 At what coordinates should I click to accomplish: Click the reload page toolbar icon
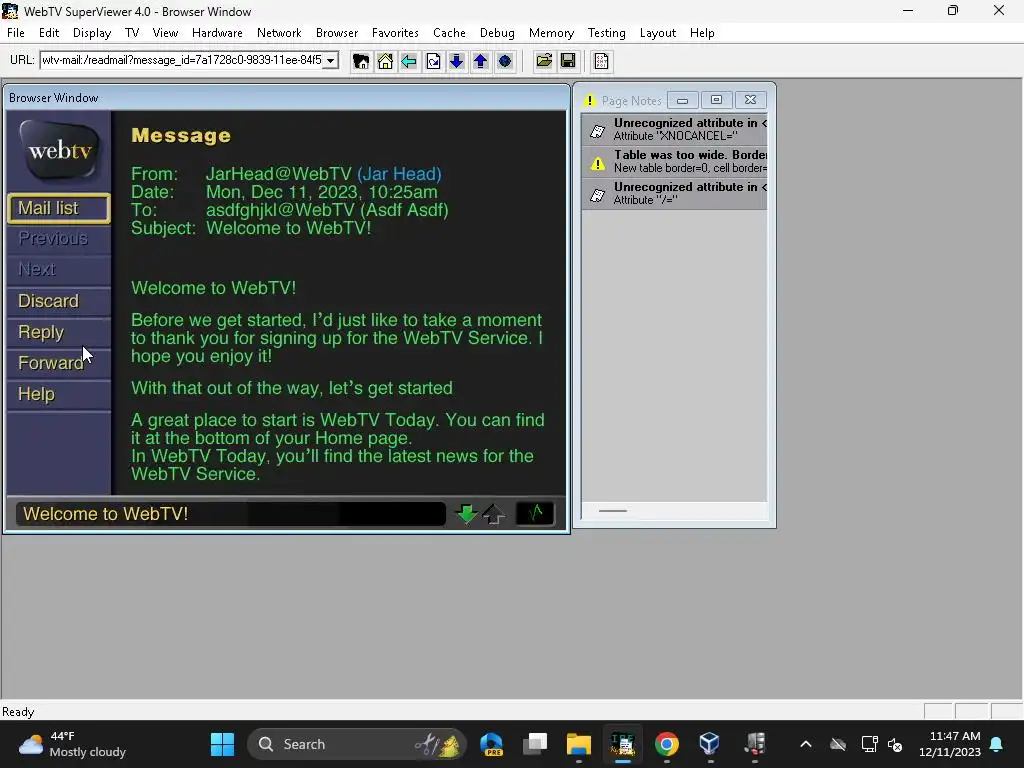433,61
